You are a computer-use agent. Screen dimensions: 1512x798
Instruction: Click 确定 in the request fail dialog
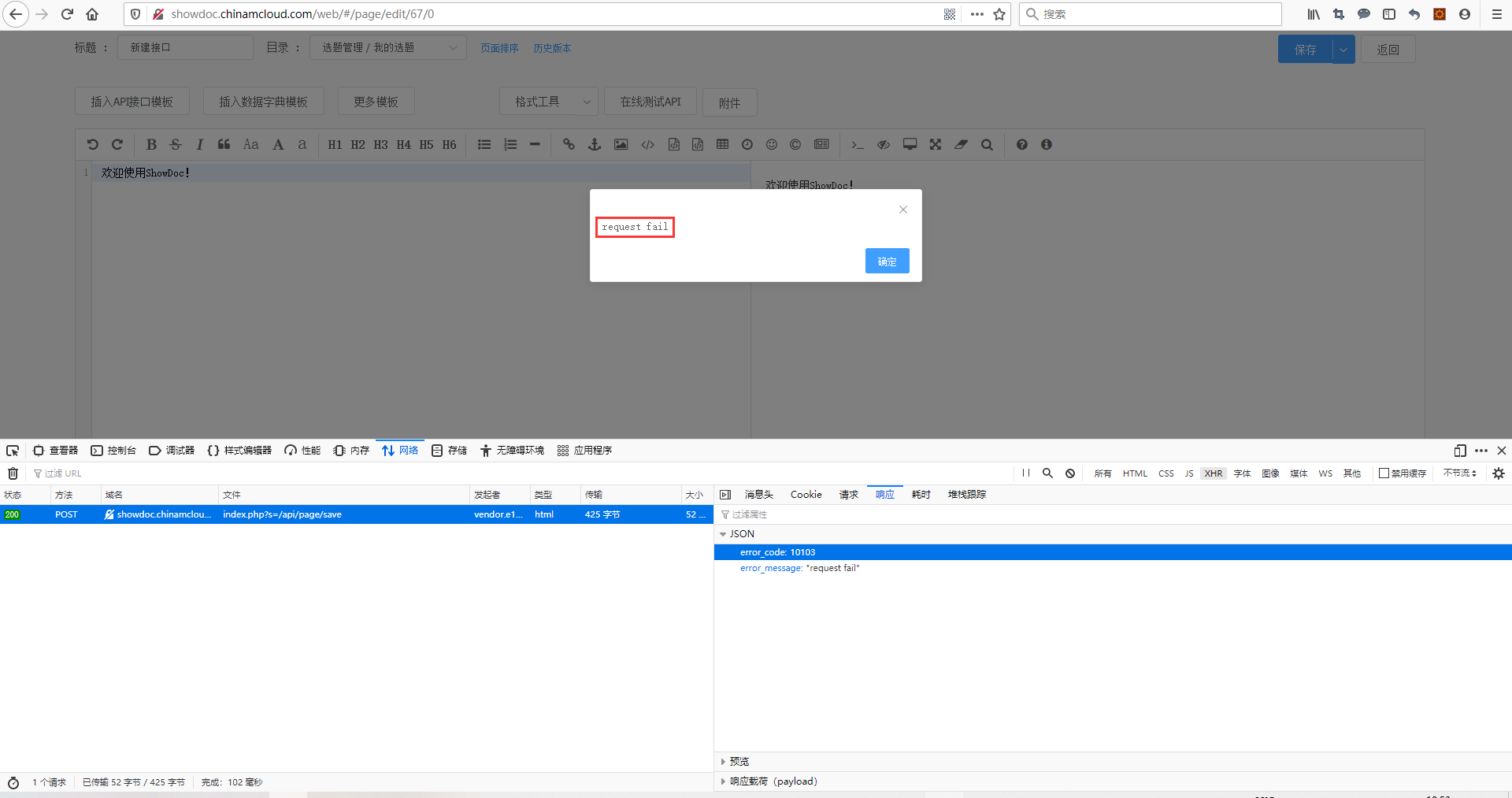pos(888,262)
